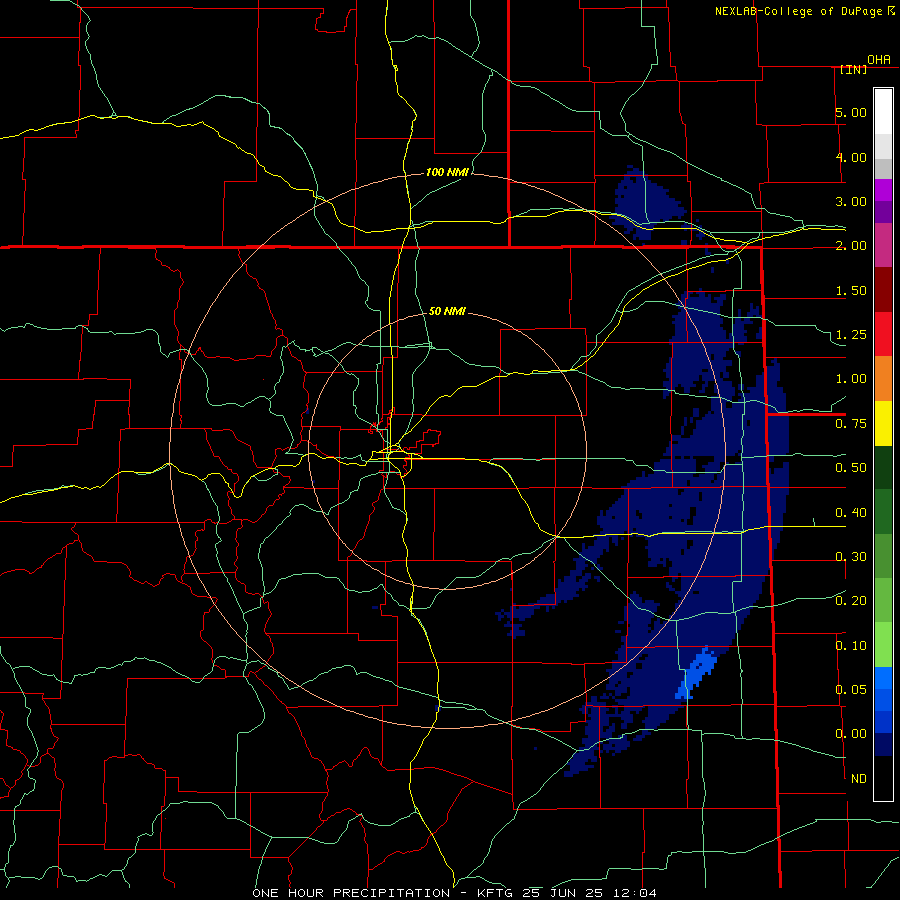
Task: Select the 0.40 legend value
Action: [x=851, y=513]
